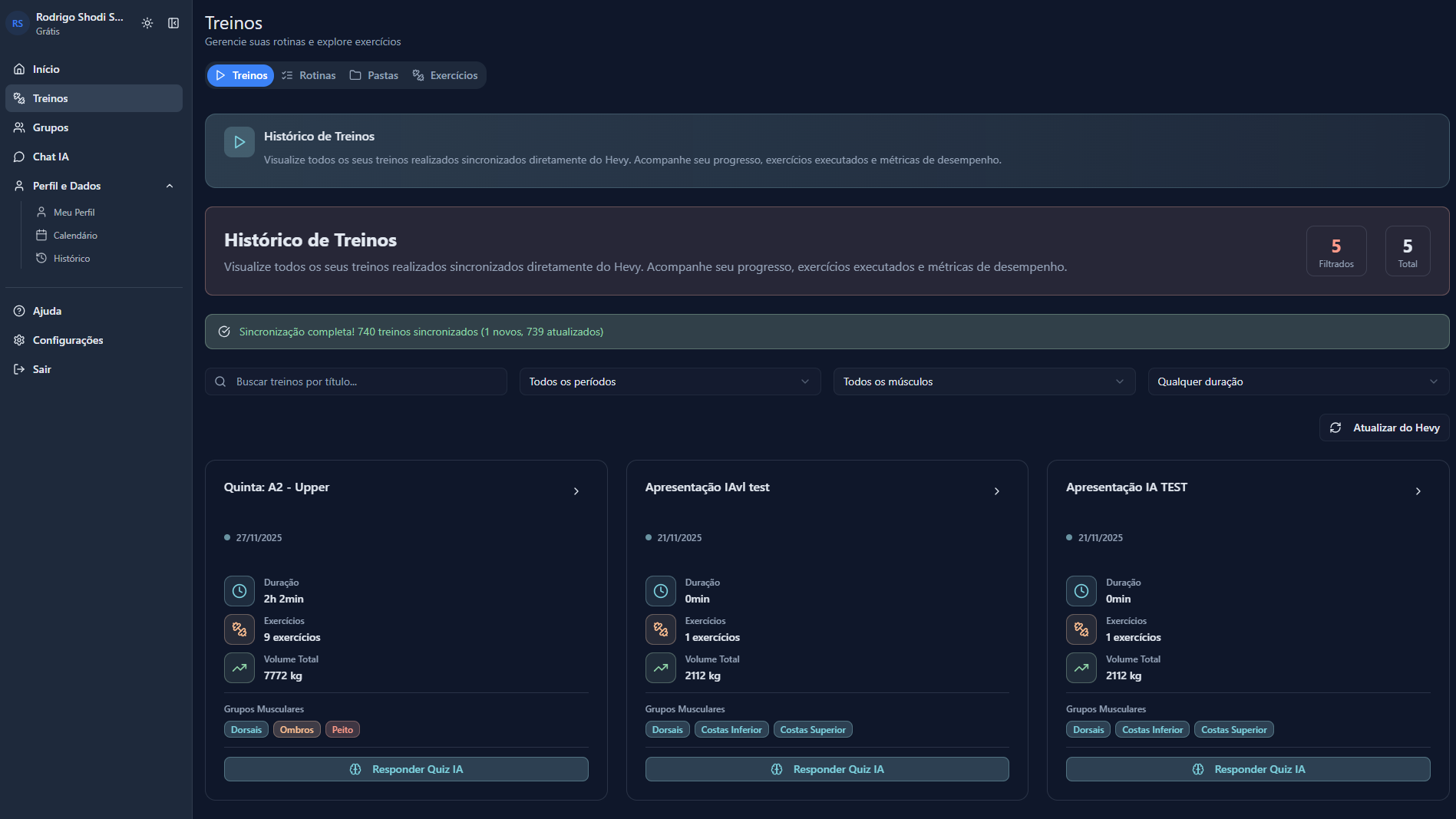Open Apresentação IA TEST workout chevron

point(1418,491)
